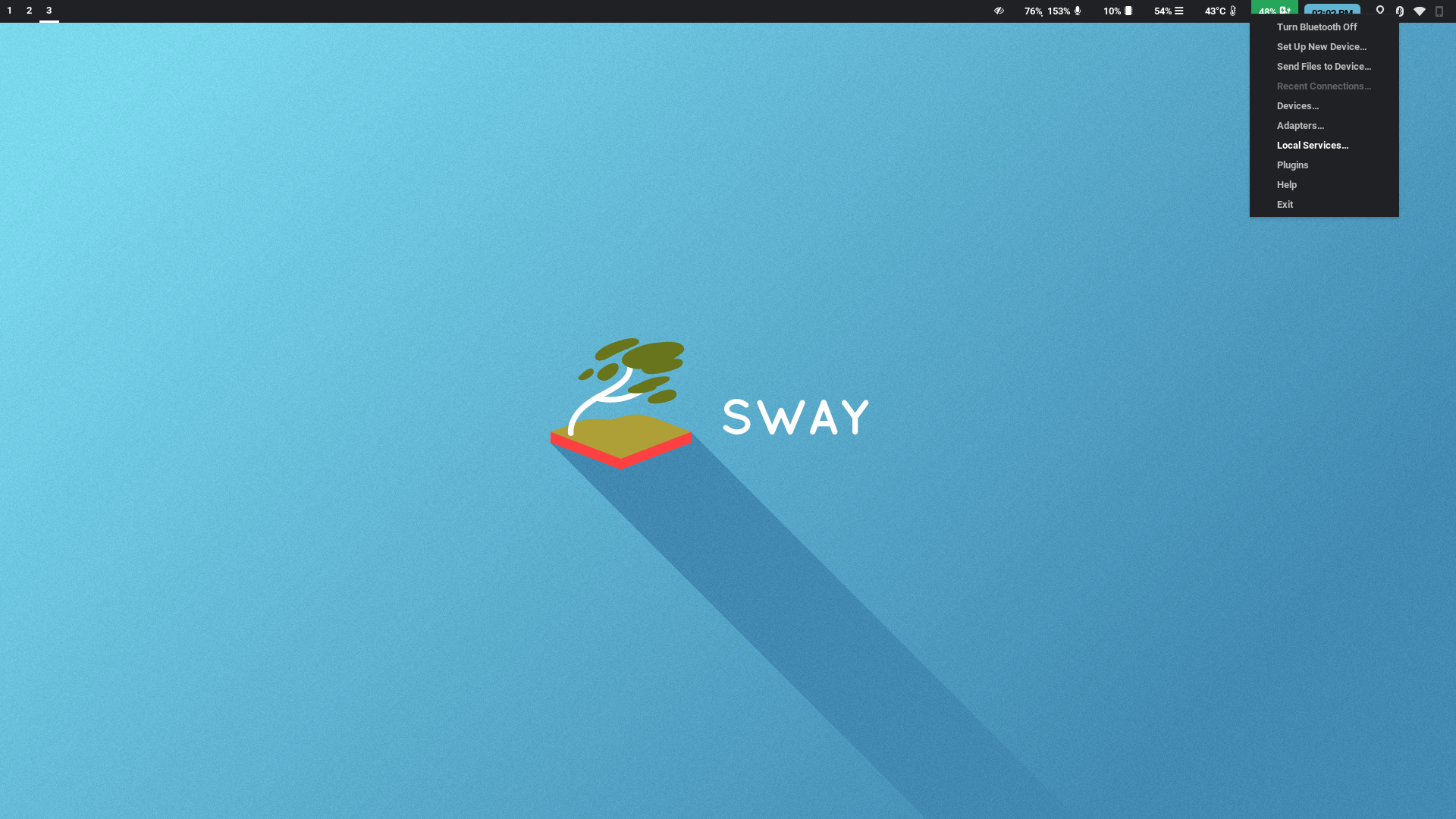The width and height of the screenshot is (1456, 819).
Task: Open Adapters from the Bluetooth menu
Action: click(1300, 125)
